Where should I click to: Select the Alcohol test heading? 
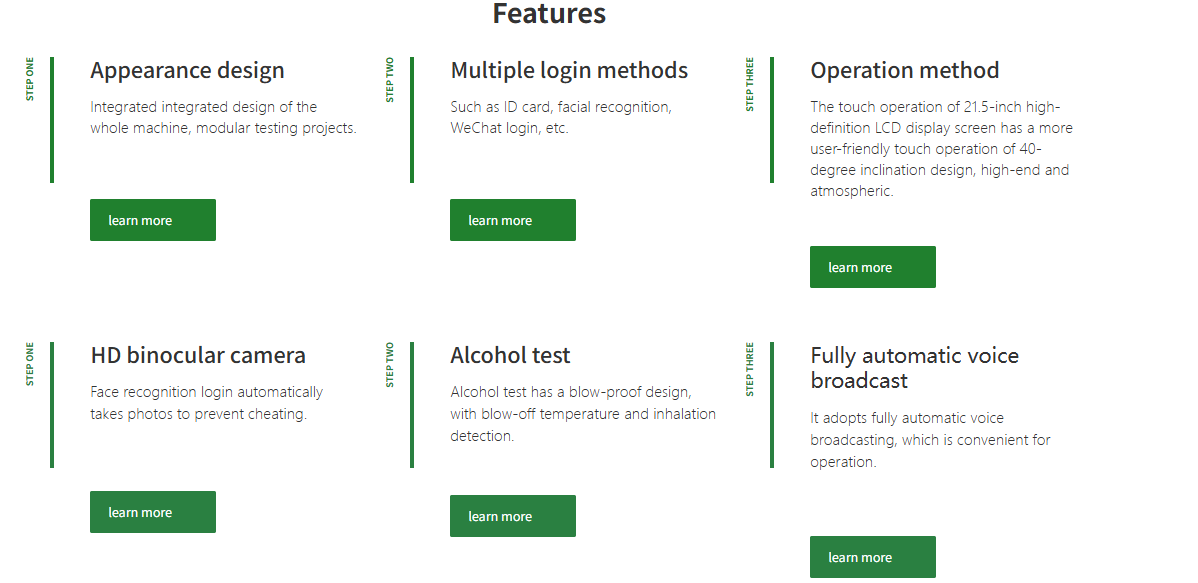(510, 355)
